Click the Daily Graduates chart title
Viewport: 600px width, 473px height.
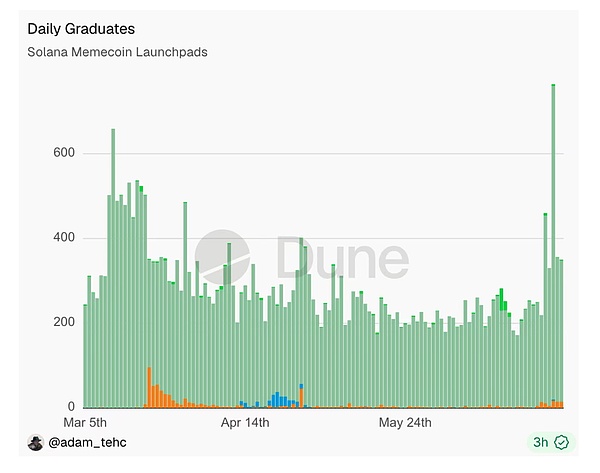[x=81, y=29]
